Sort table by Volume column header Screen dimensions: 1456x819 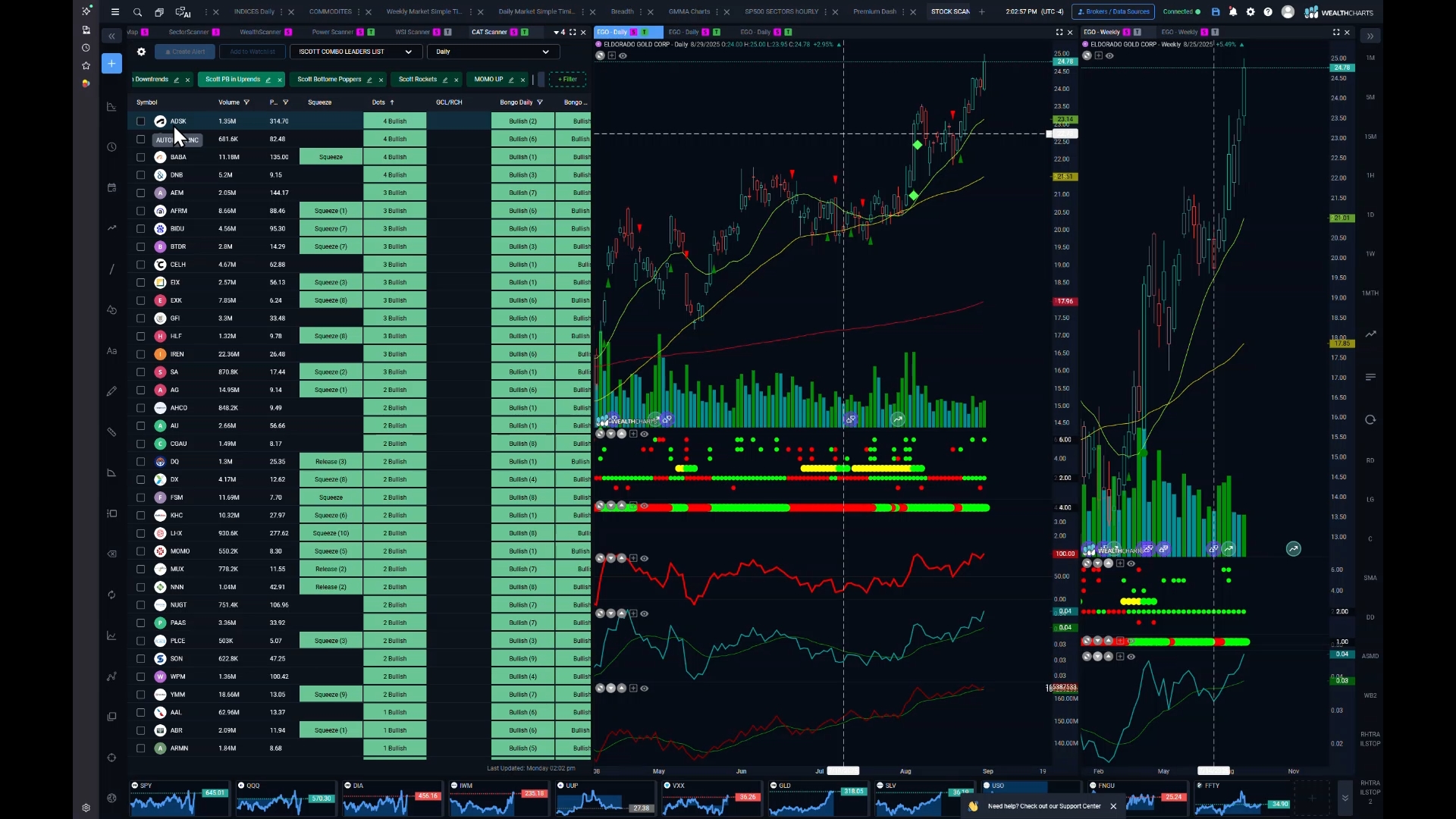tap(229, 102)
